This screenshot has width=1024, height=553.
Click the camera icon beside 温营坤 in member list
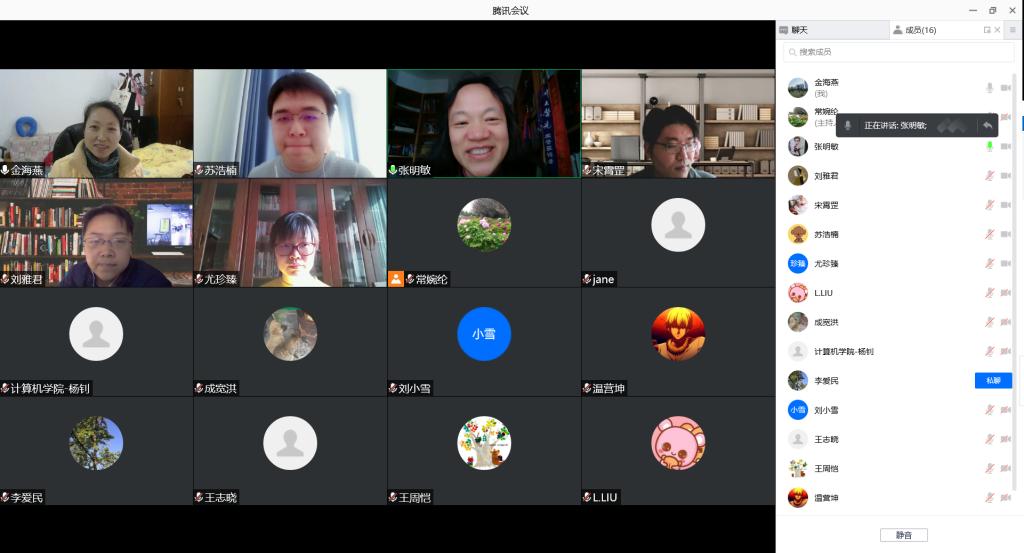(x=1006, y=497)
